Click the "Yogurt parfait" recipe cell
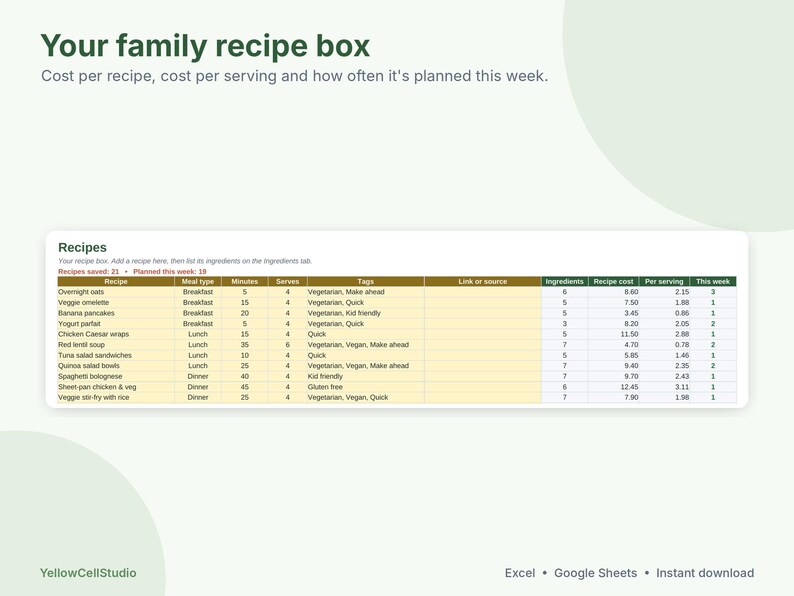The image size is (794, 596). tap(116, 324)
